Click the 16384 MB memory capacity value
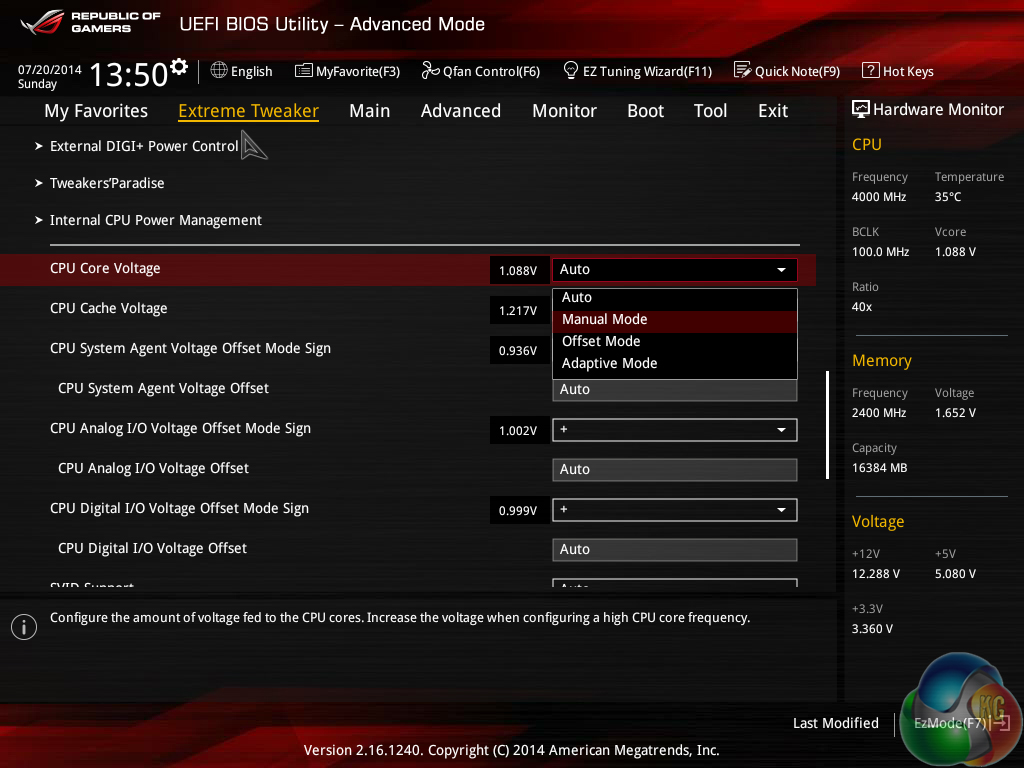This screenshot has height=768, width=1024. click(x=880, y=468)
